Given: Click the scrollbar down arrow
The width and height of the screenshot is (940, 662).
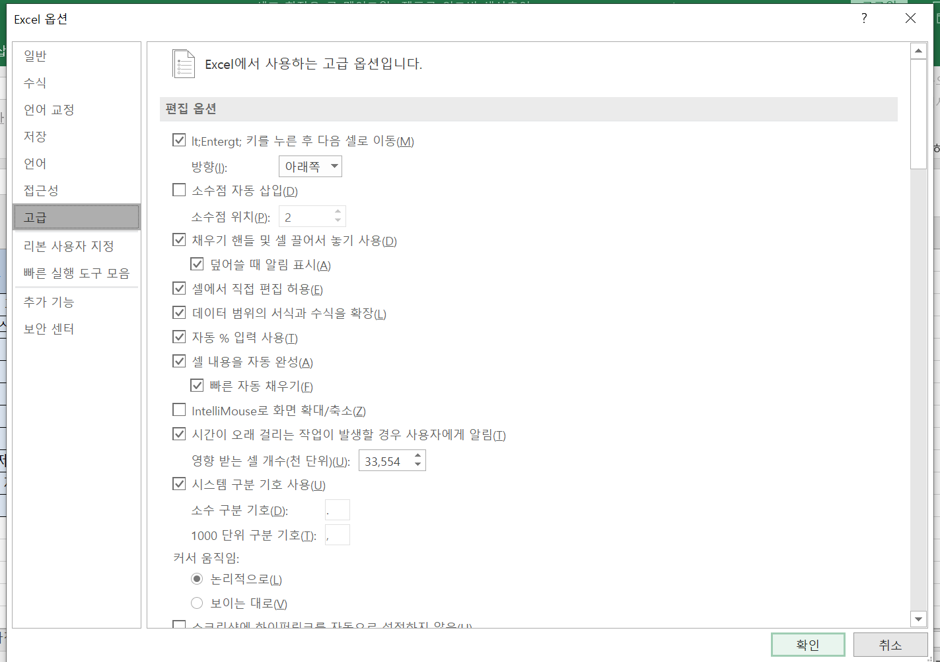Looking at the screenshot, I should click(918, 619).
